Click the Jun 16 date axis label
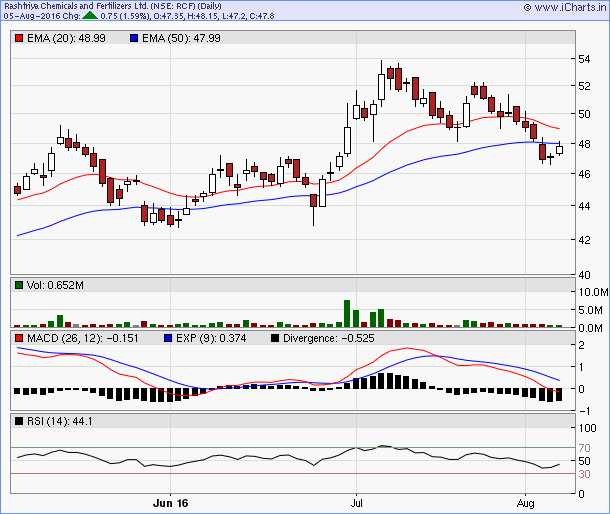Image resolution: width=610 pixels, height=514 pixels. pos(170,503)
